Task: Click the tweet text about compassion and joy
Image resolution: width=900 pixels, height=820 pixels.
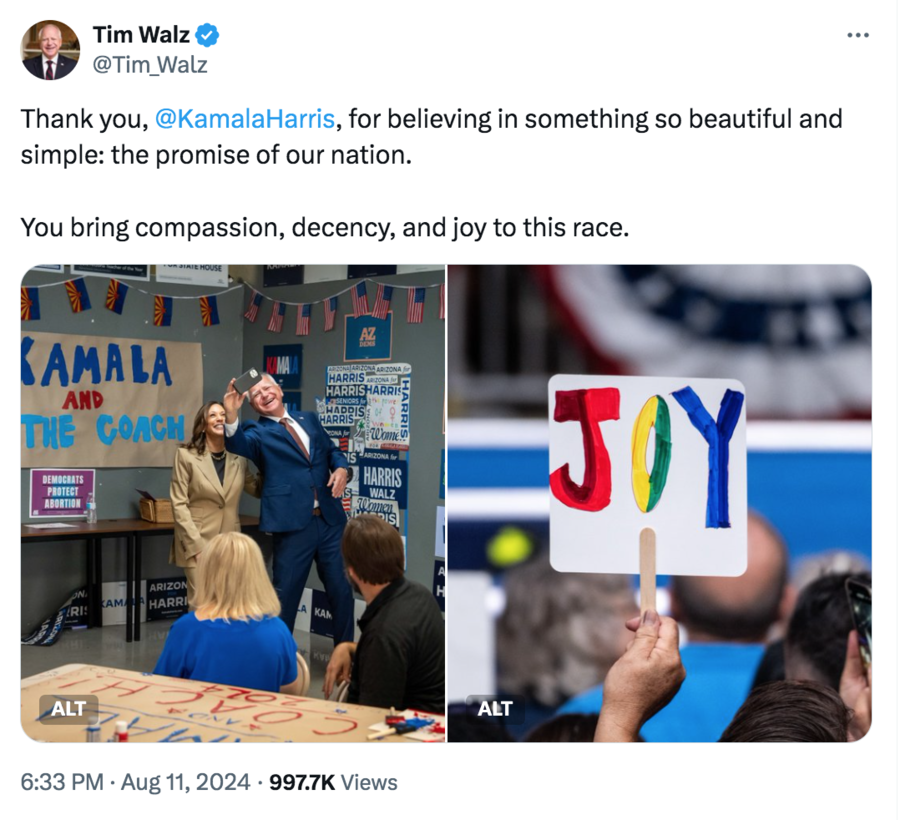Action: [325, 228]
